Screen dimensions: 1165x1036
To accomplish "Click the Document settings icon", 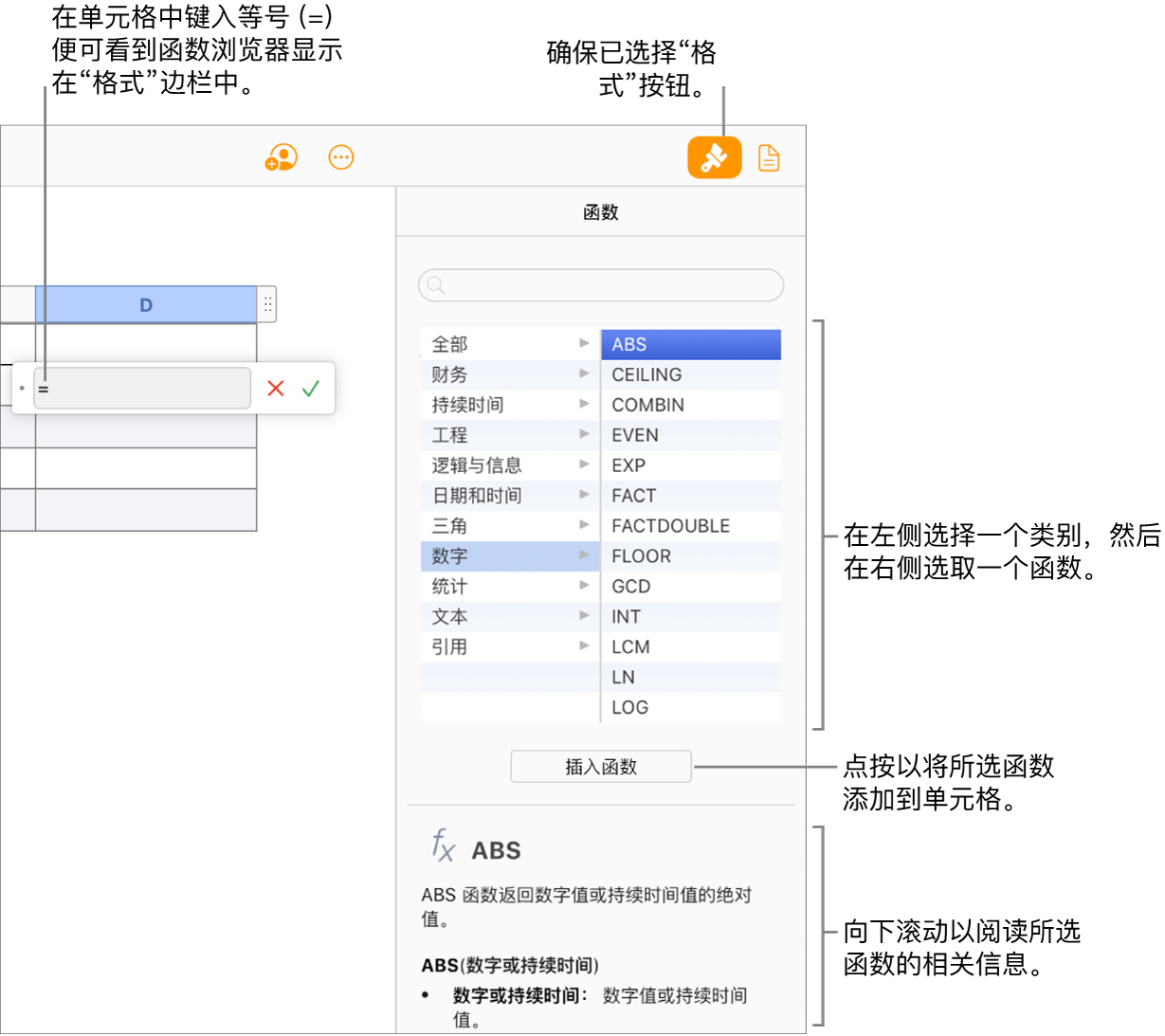I will coord(768,157).
